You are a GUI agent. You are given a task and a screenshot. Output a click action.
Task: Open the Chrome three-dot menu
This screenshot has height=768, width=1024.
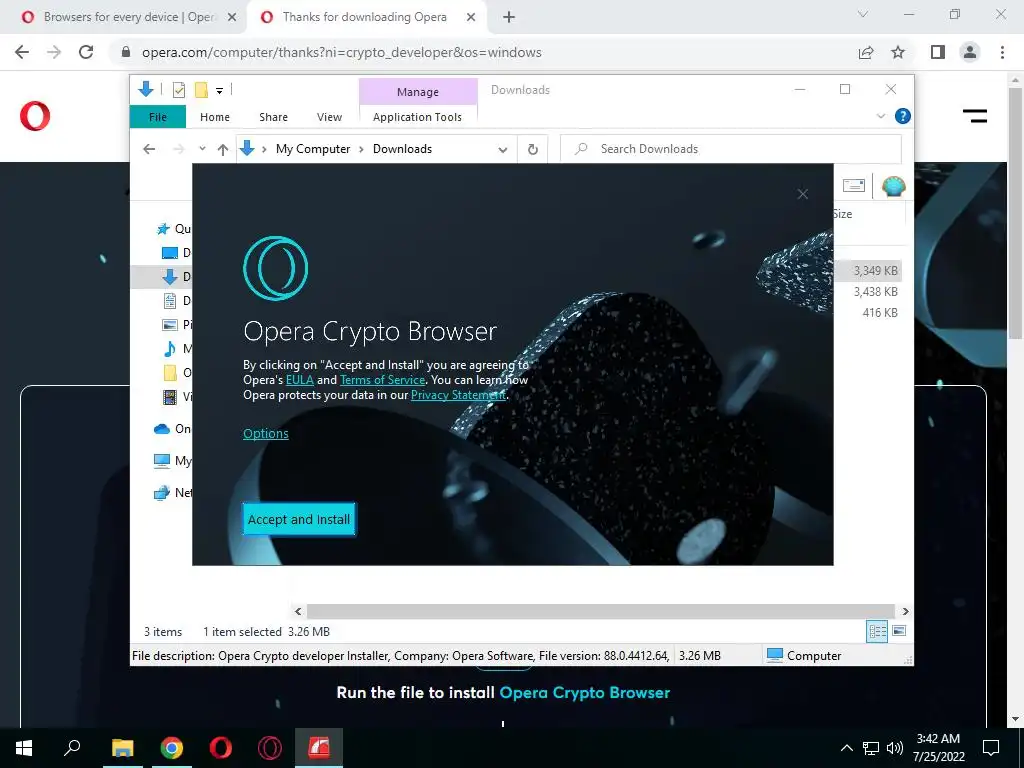1002,52
